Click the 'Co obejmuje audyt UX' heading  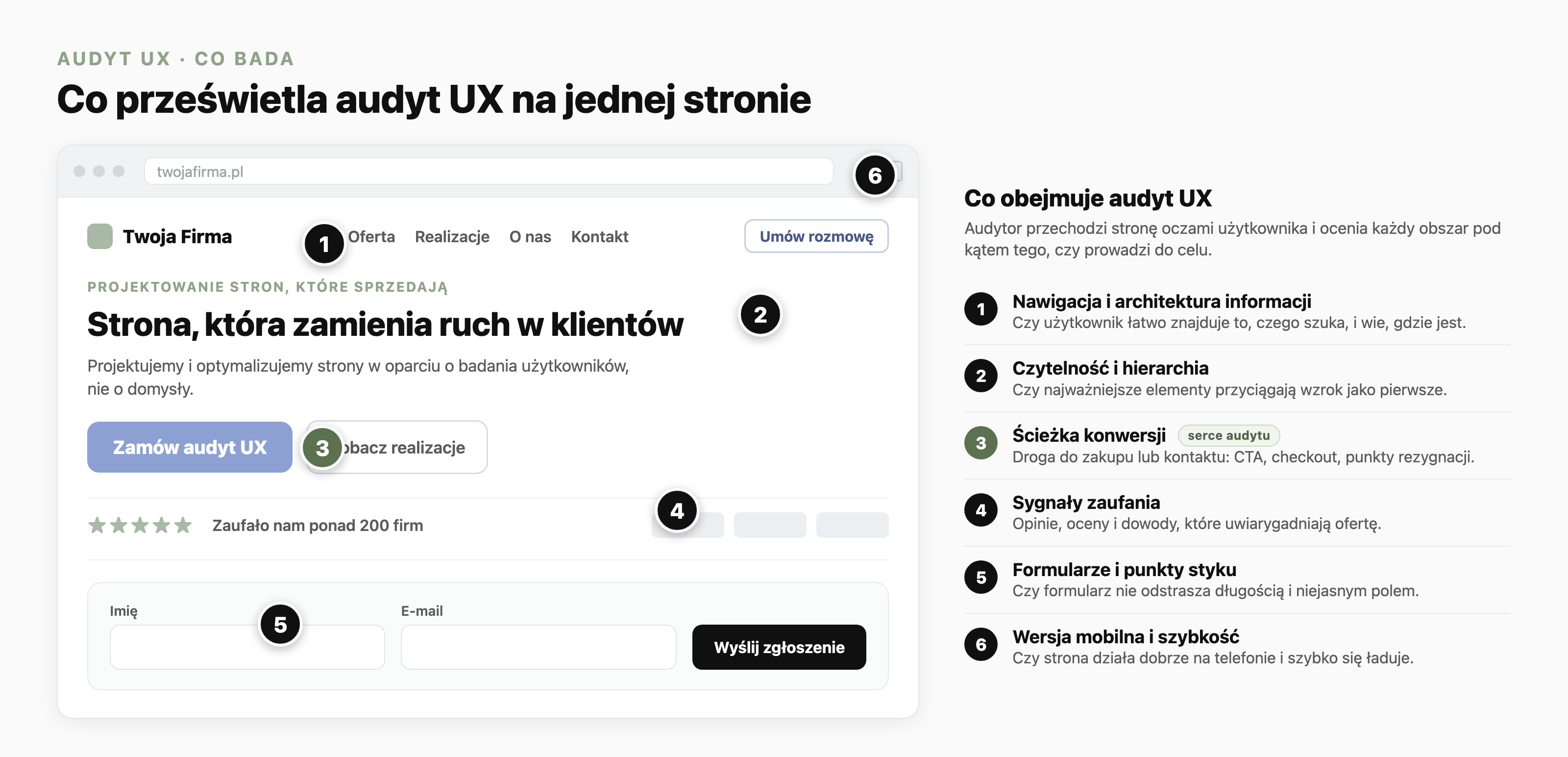(1088, 199)
